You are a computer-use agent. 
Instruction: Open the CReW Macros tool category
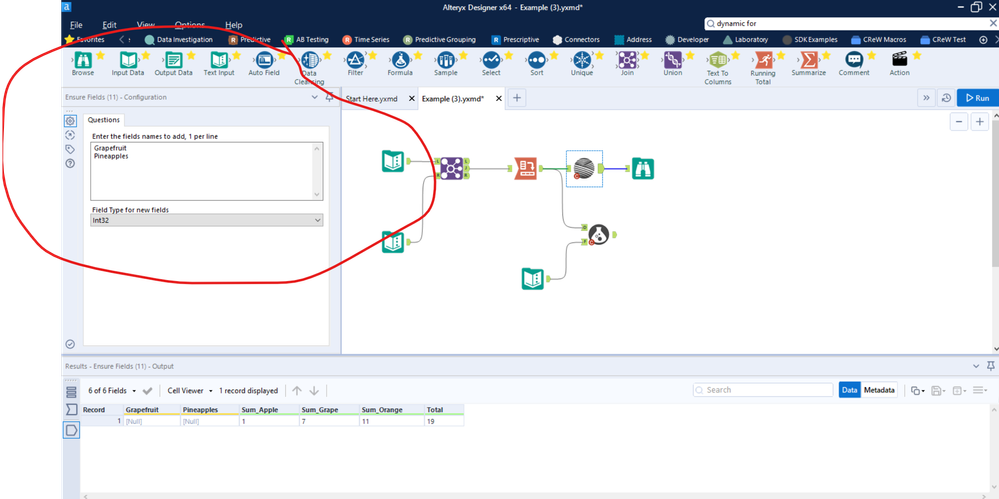[x=877, y=40]
